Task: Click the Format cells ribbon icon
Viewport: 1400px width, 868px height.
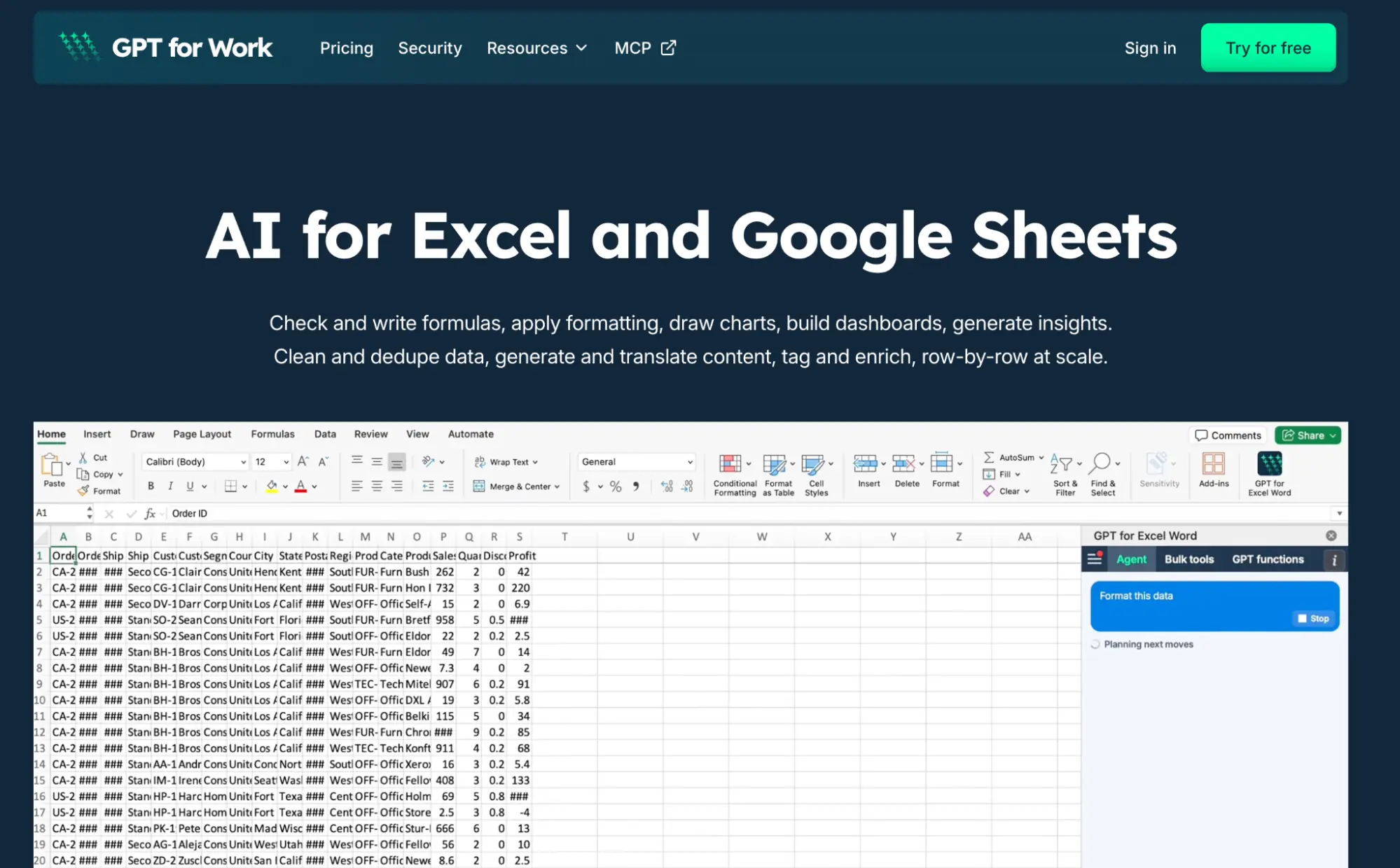Action: click(941, 463)
